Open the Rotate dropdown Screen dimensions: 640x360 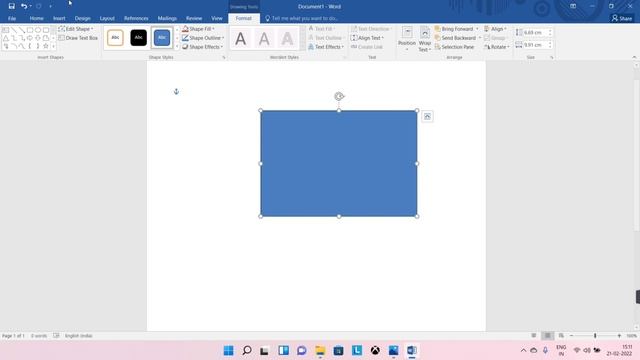click(497, 47)
